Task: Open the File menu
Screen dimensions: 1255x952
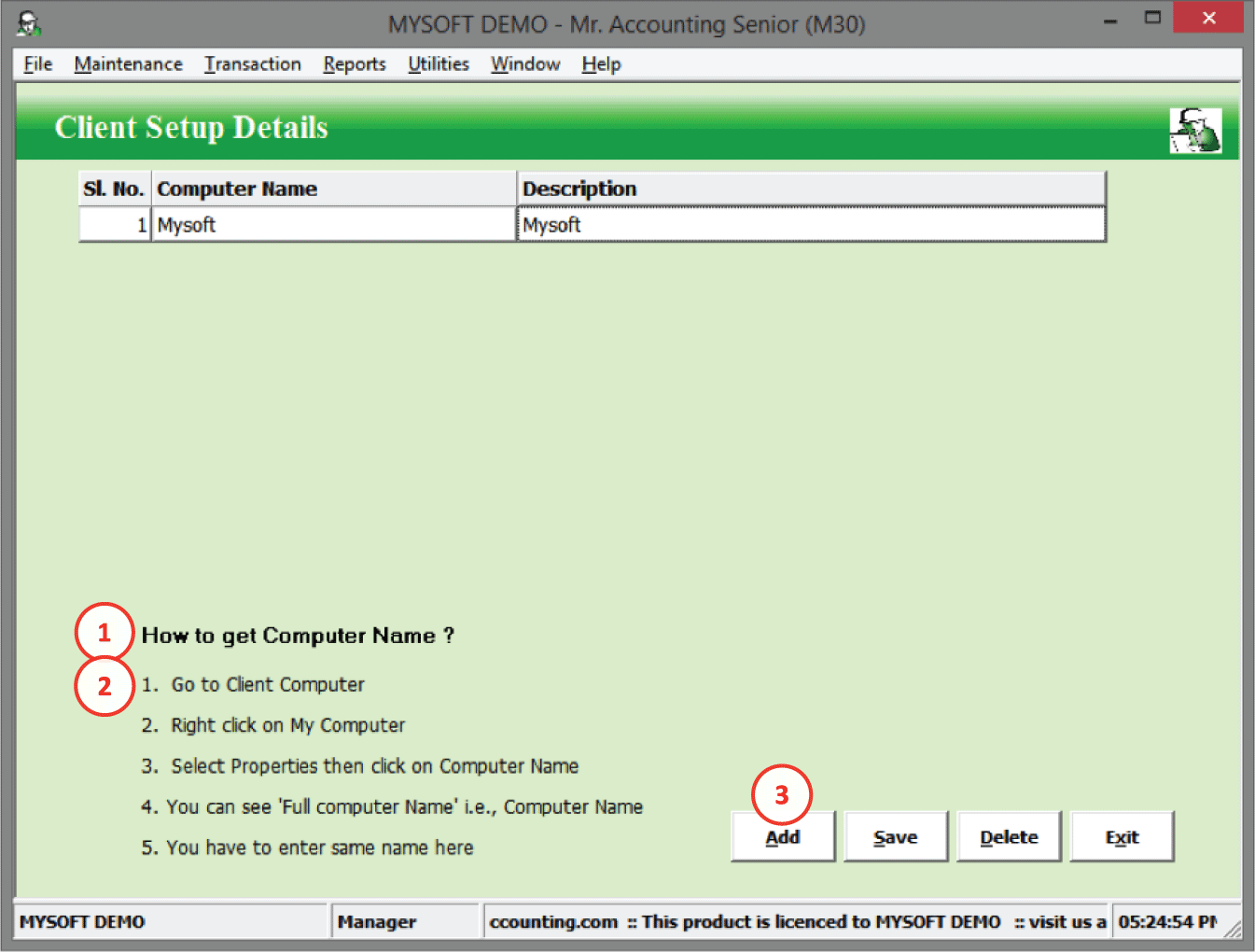Action: pos(37,64)
